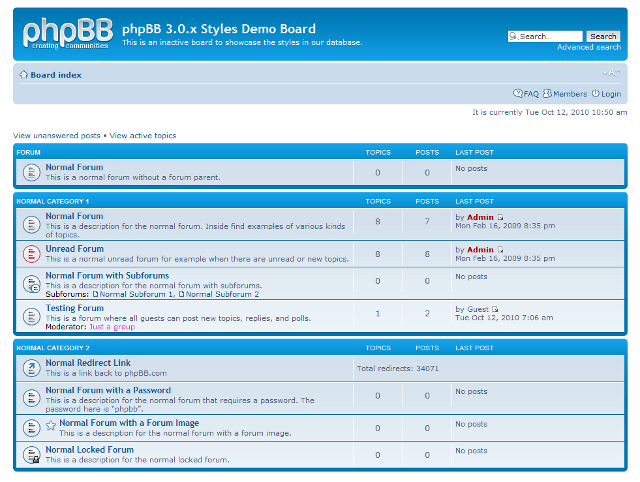Click the Normal Forum with a Password icon

[31, 398]
